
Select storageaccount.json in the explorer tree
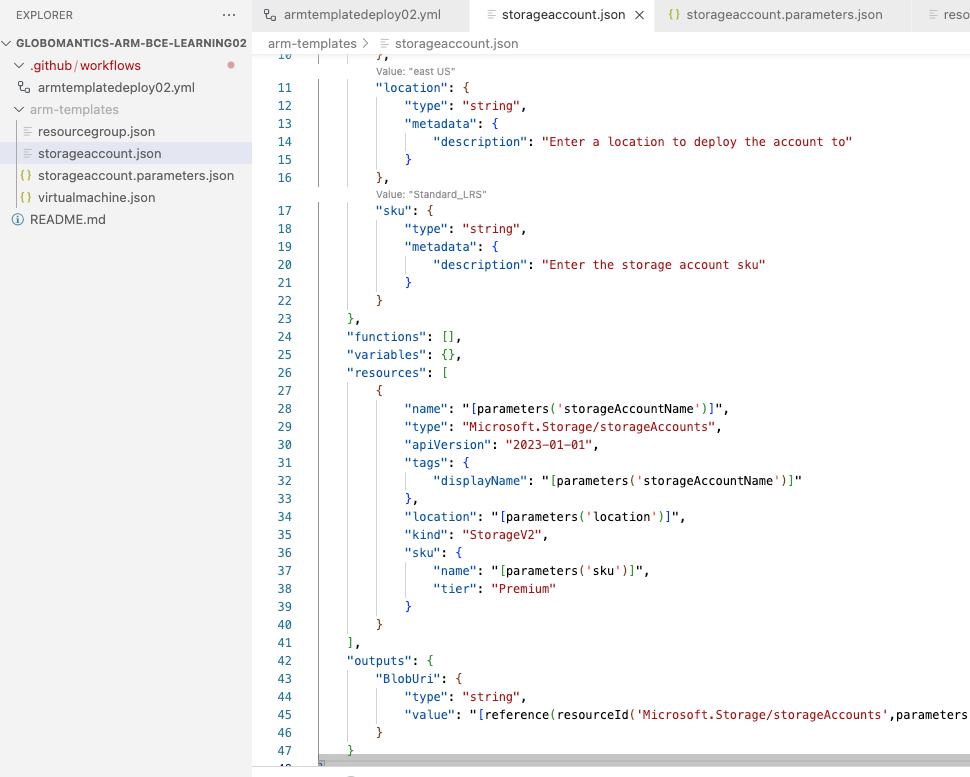[100, 153]
